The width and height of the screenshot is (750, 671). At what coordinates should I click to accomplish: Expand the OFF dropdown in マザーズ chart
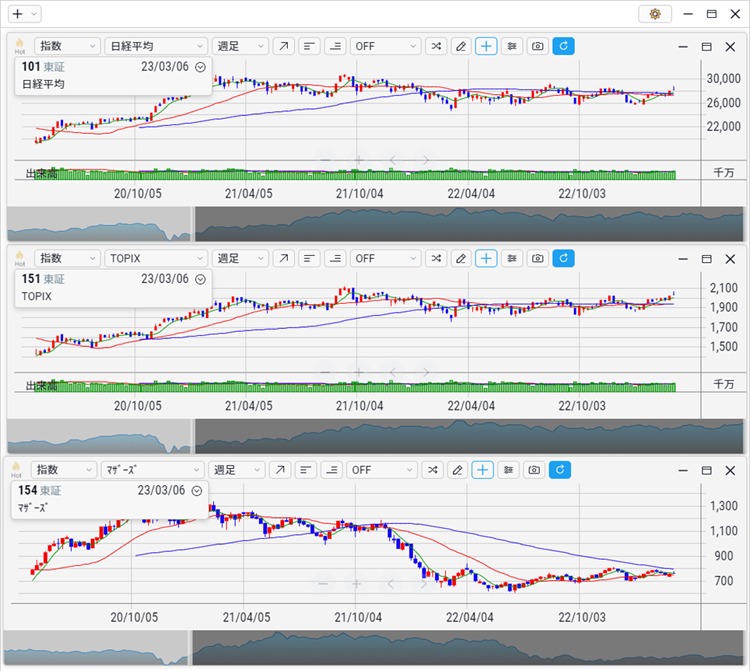point(385,470)
